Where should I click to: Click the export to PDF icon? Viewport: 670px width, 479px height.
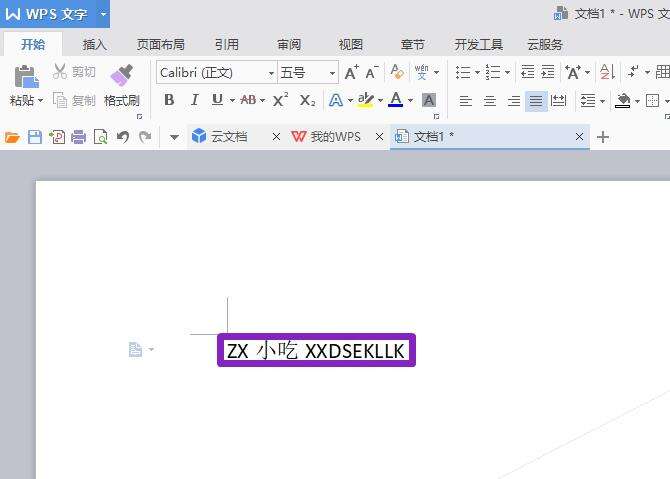pyautogui.click(x=57, y=137)
